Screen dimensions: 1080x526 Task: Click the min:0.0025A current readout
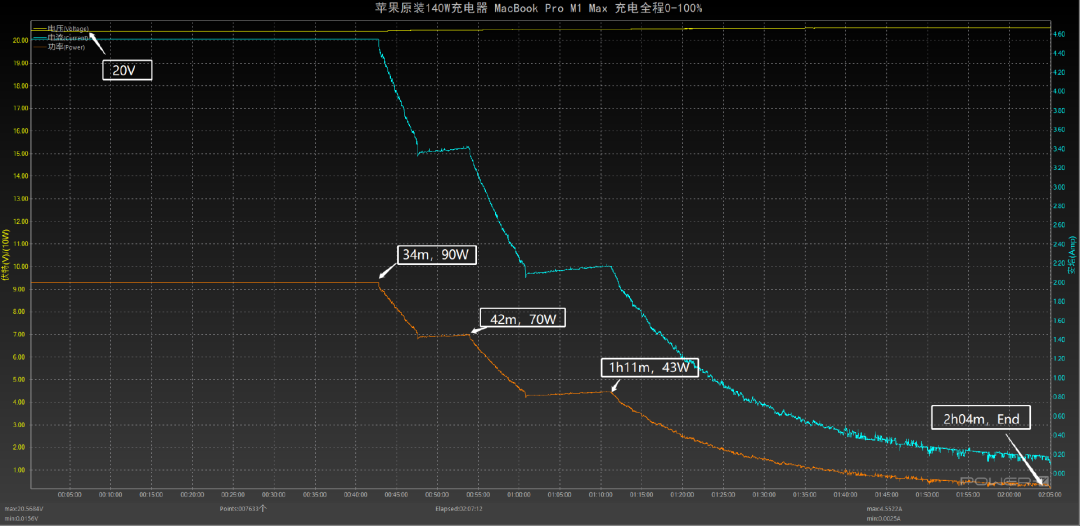click(x=884, y=517)
